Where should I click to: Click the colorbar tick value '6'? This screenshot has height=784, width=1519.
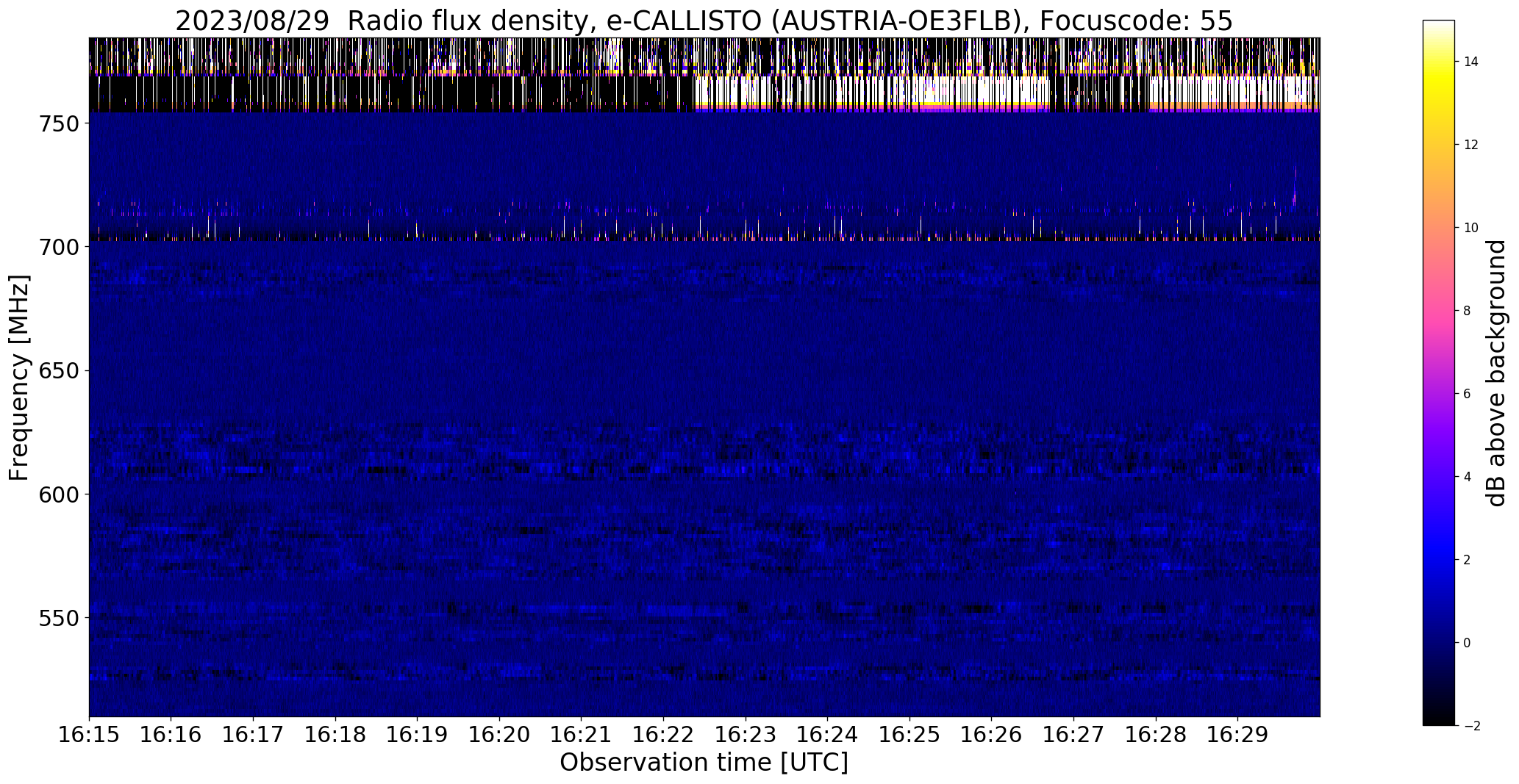click(1467, 394)
